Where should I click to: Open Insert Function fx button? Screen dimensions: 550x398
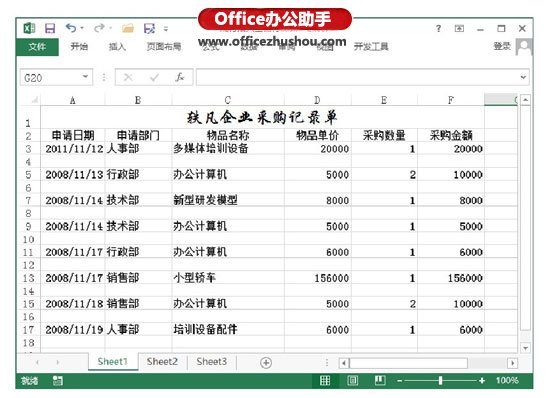(x=180, y=77)
